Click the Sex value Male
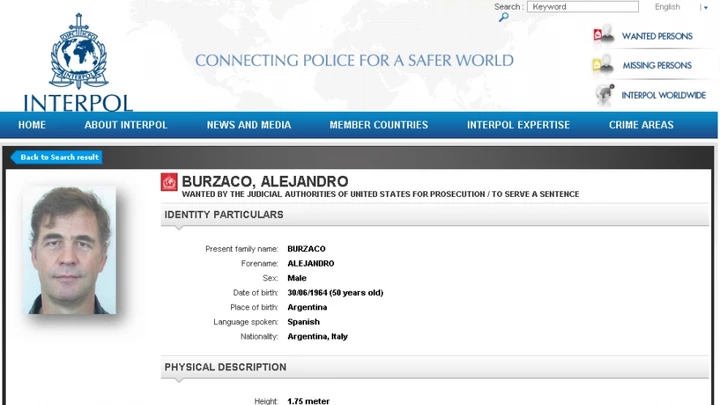The width and height of the screenshot is (720, 405). tap(297, 278)
